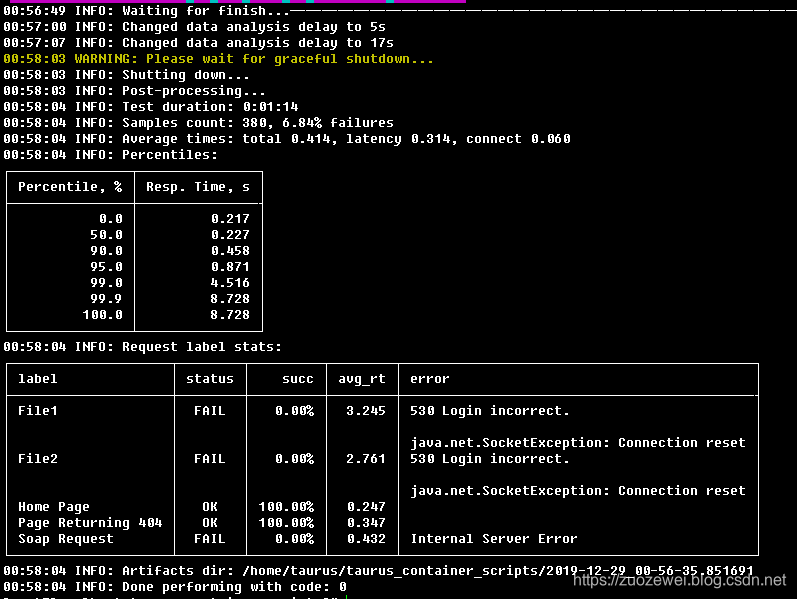This screenshot has width=797, height=599.
Task: Click the 'Waiting for finish...' log line
Action: tap(146, 11)
